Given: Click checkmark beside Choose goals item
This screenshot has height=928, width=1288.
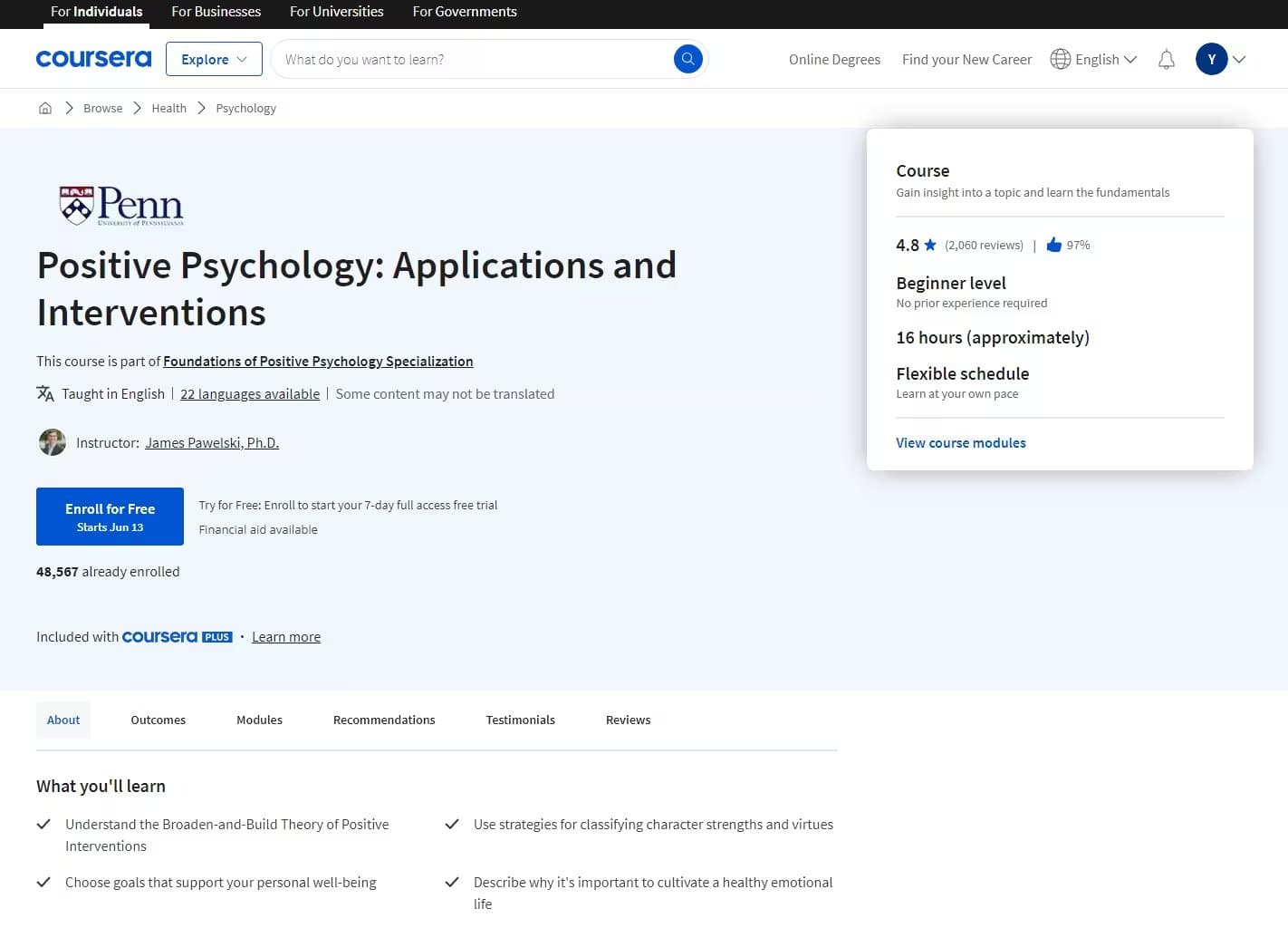Looking at the screenshot, I should 43,882.
